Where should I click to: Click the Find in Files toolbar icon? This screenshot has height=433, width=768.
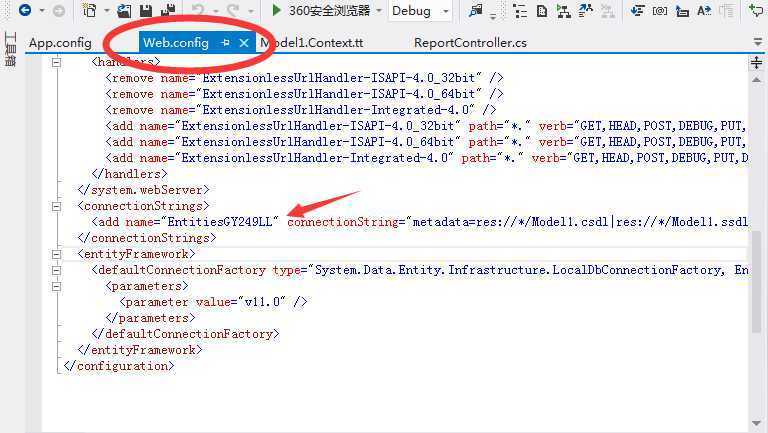476,10
